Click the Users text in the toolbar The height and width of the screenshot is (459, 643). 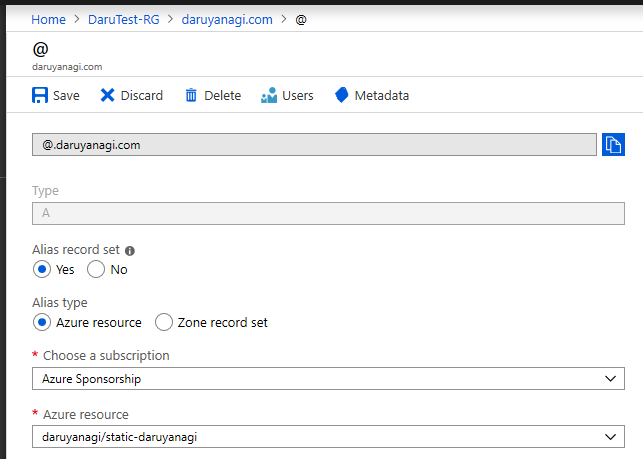(x=298, y=96)
